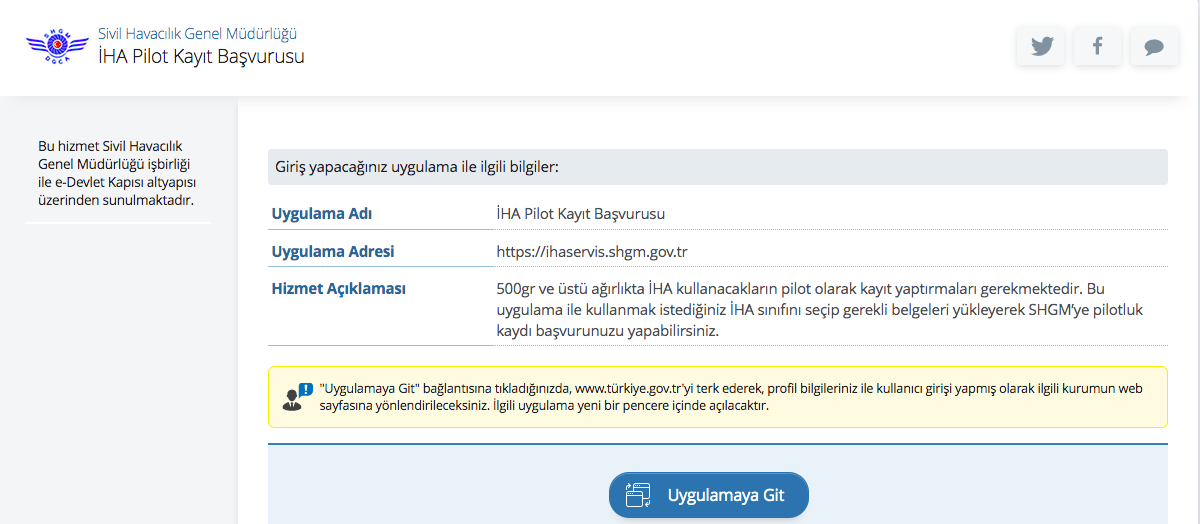Image resolution: width=1200 pixels, height=524 pixels.
Task: Click the 'Giriş yapacağınız uygulama' section header
Action: (x=718, y=167)
